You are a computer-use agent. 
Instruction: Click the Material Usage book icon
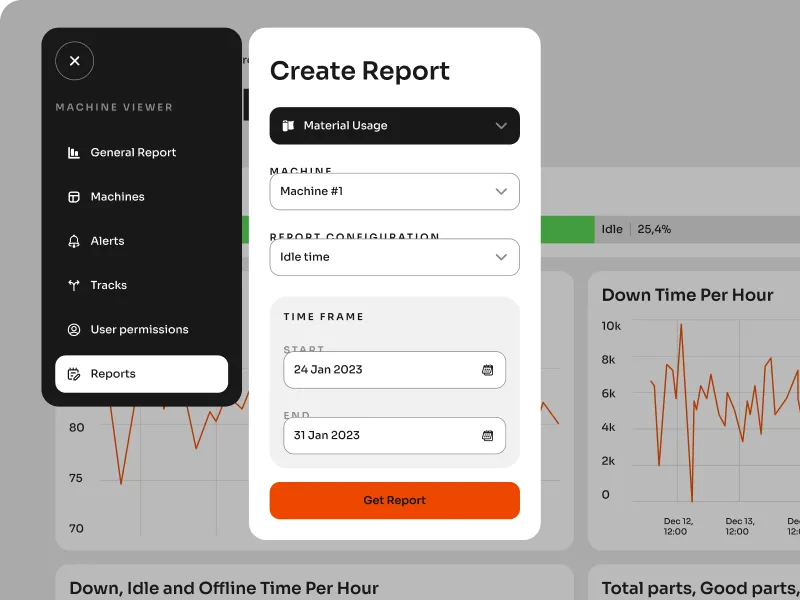tap(288, 126)
